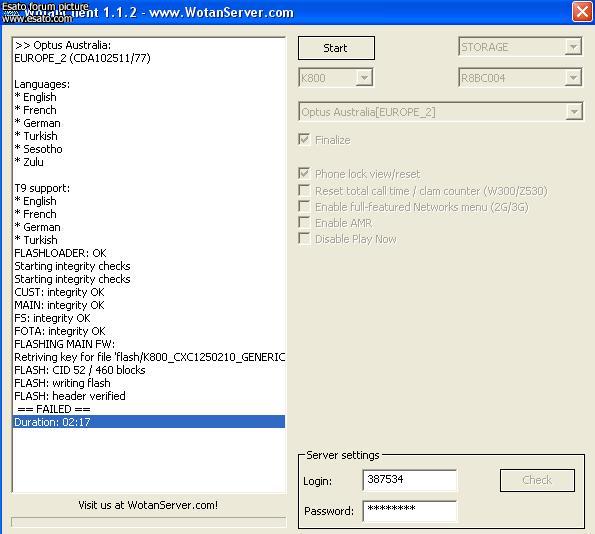Toggle the Finalize checkbox

point(304,139)
